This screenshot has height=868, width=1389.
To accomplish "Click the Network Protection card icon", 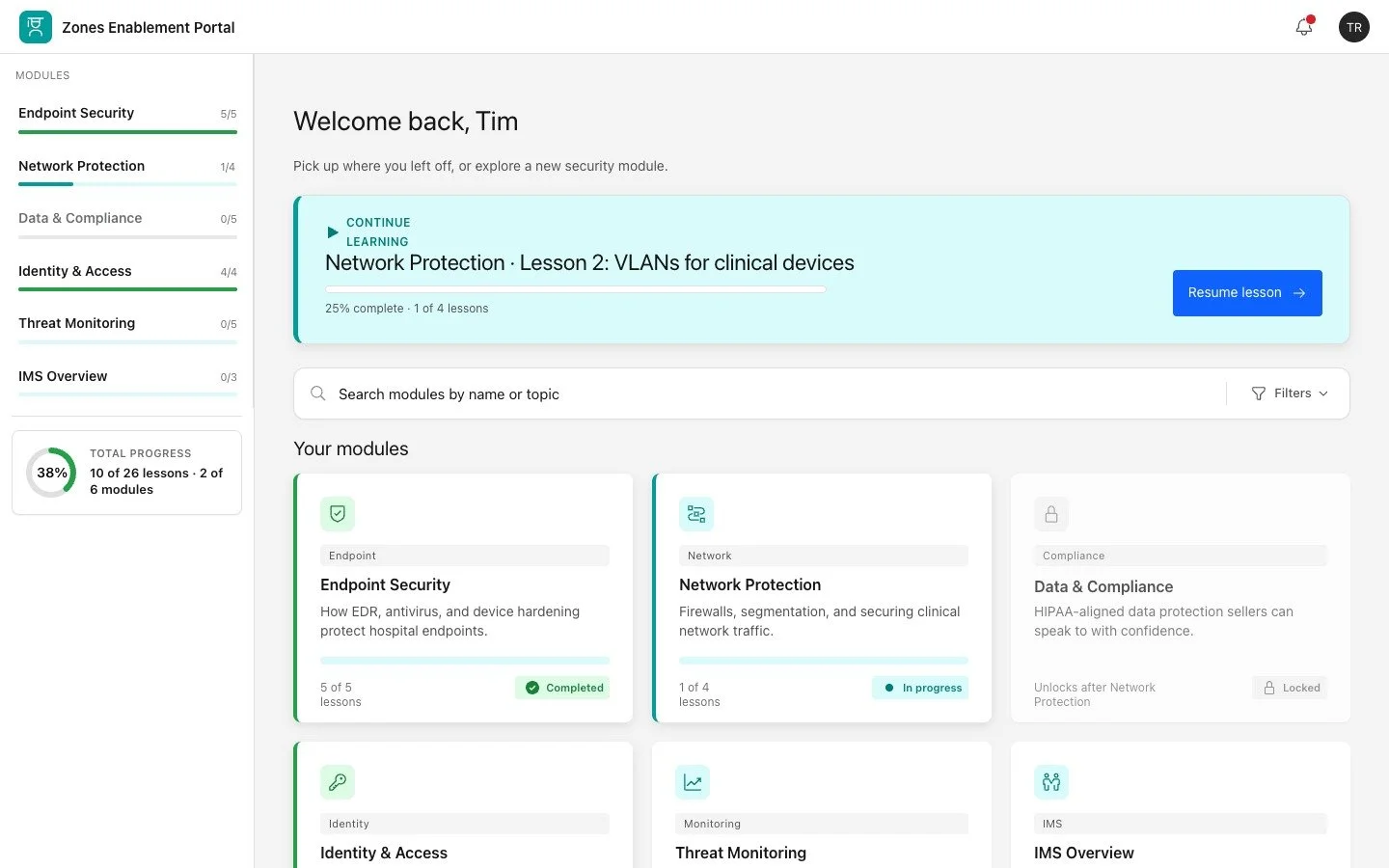I will click(x=696, y=514).
